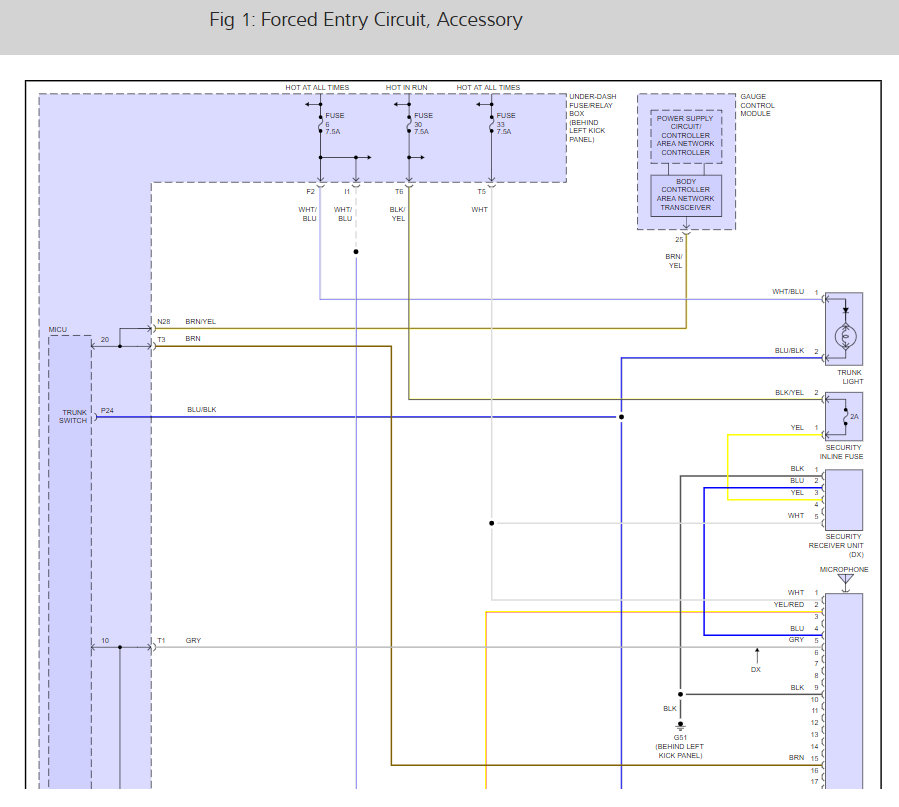Click MICU pin number '20'
The width and height of the screenshot is (899, 807).
(105, 340)
